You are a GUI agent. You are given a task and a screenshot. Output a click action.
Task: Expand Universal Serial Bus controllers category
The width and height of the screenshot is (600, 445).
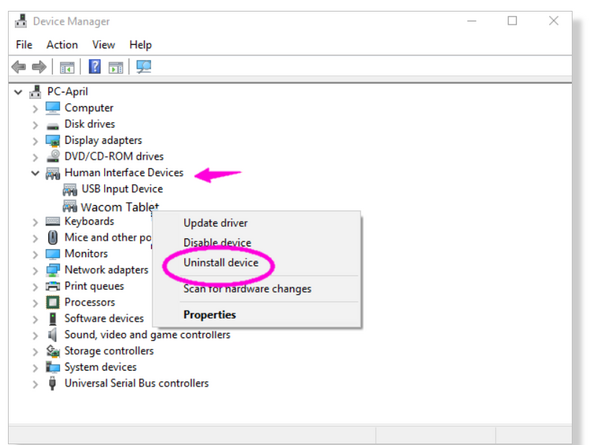pyautogui.click(x=35, y=384)
